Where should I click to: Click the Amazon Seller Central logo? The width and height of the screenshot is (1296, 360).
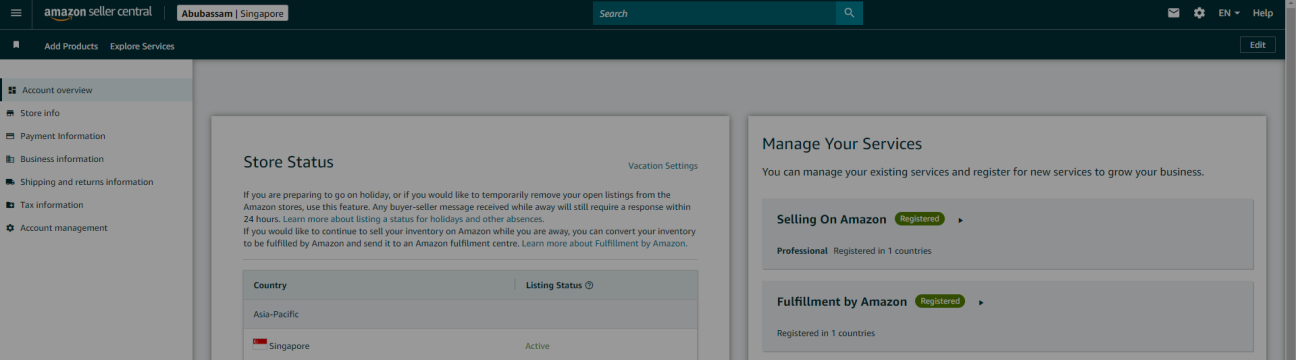[x=98, y=13]
